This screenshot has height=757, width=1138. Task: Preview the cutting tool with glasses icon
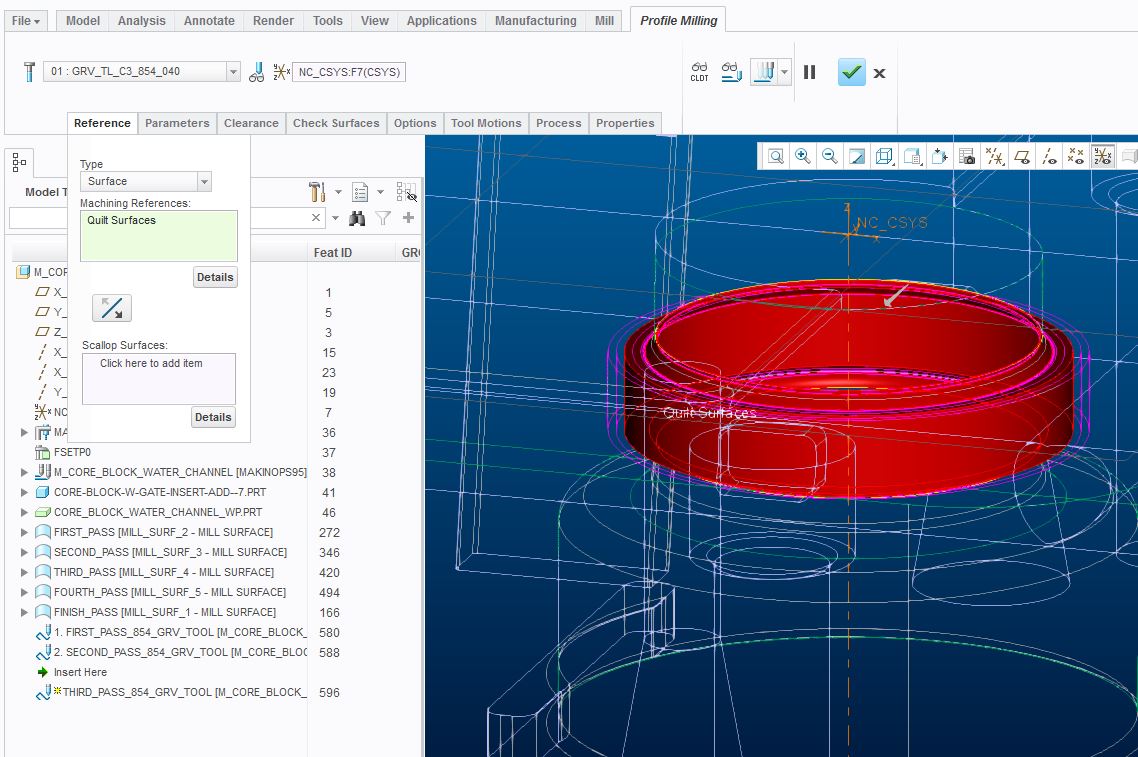coord(257,72)
